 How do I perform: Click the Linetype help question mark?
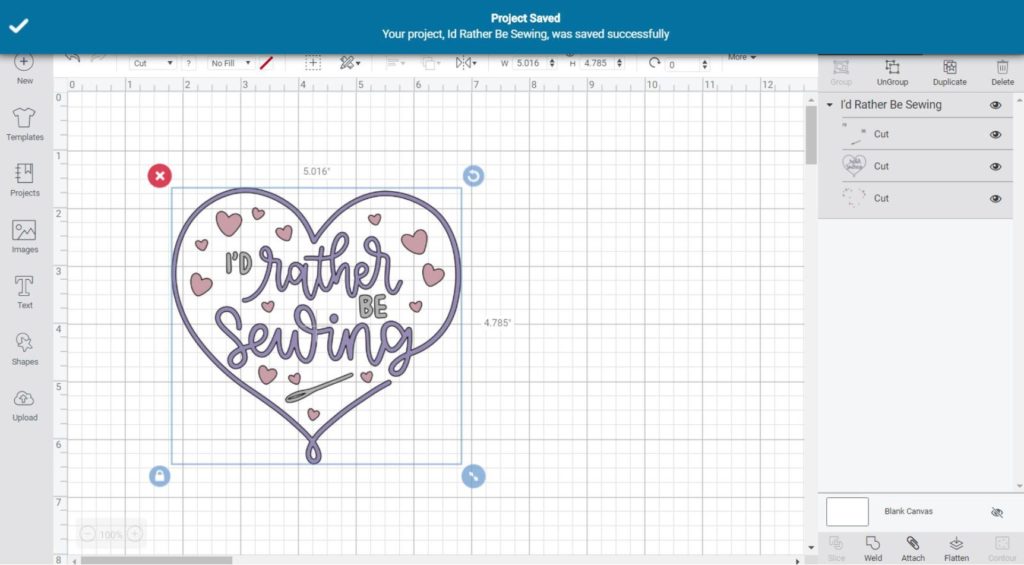[x=188, y=63]
